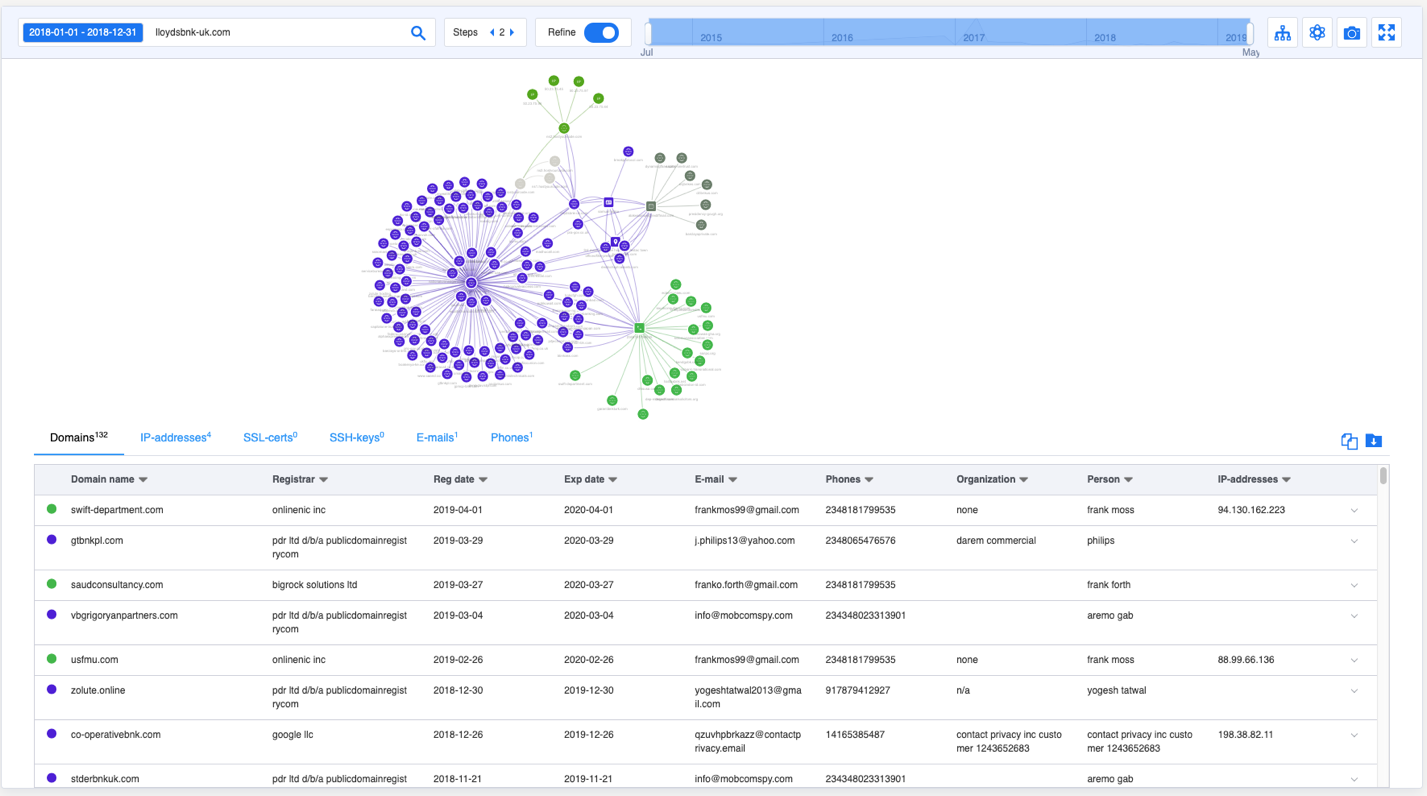This screenshot has height=796, width=1427.
Task: Select domain co-operativebnk.com in the table
Action: coord(116,735)
